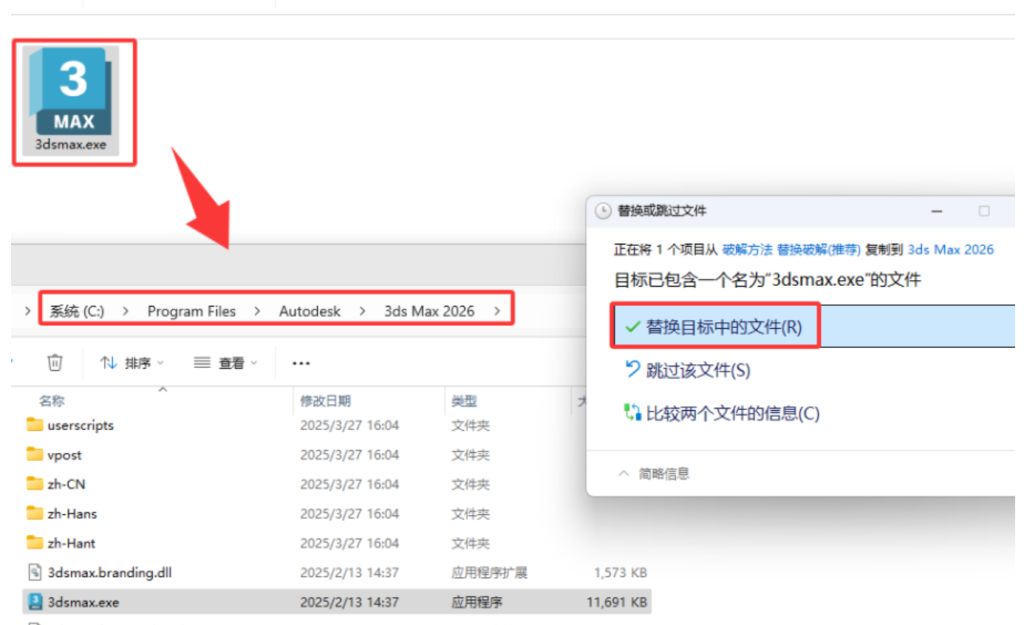Sort by 名称 column header
1024x625 pixels.
click(52, 401)
